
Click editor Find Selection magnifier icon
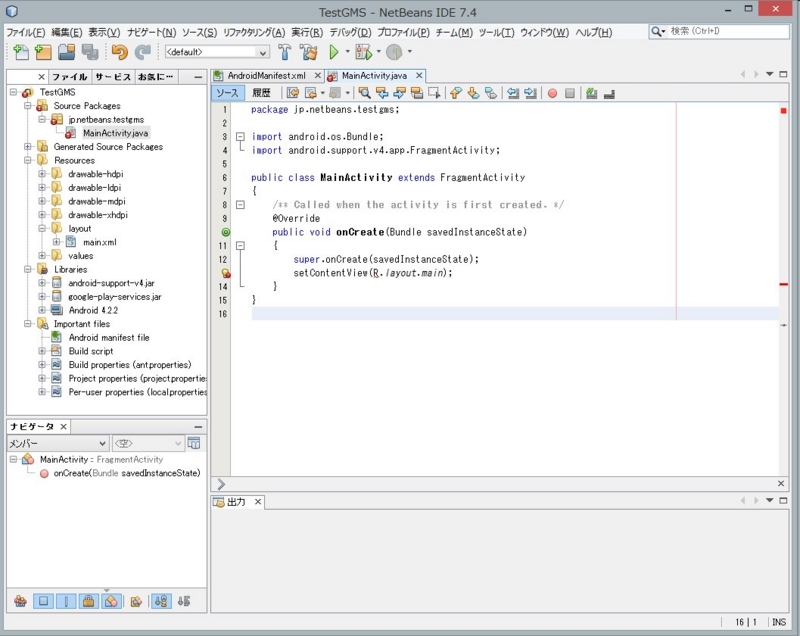tap(364, 93)
